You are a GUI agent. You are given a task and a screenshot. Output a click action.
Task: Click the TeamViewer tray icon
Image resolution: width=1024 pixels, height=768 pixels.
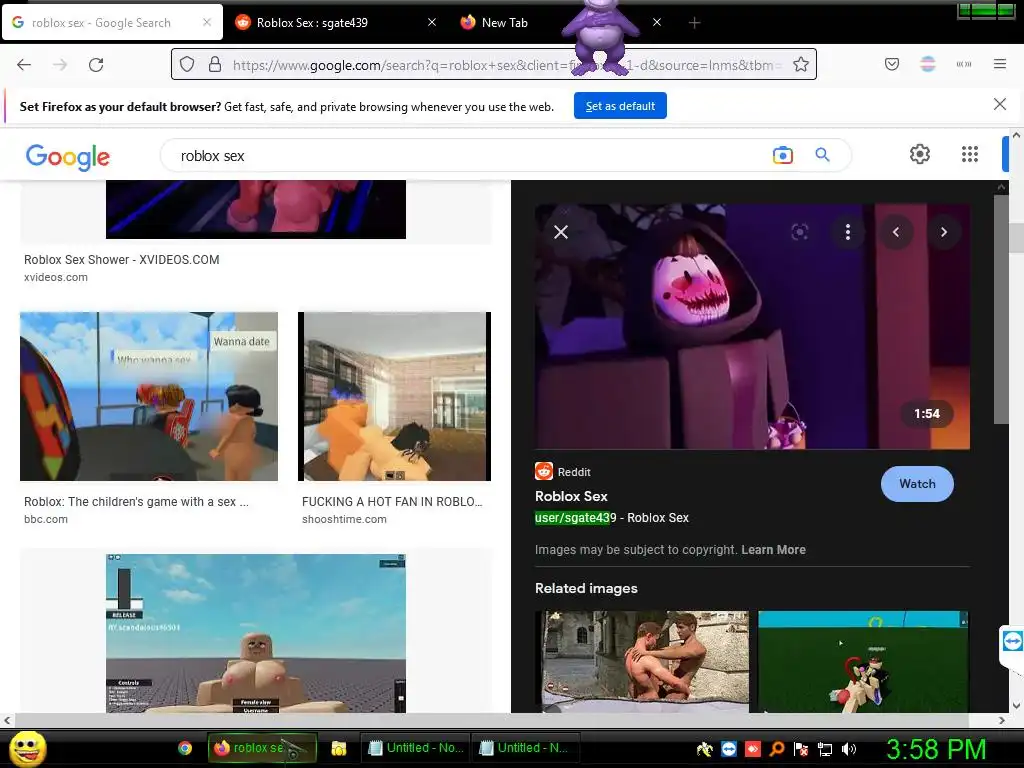[x=729, y=749]
